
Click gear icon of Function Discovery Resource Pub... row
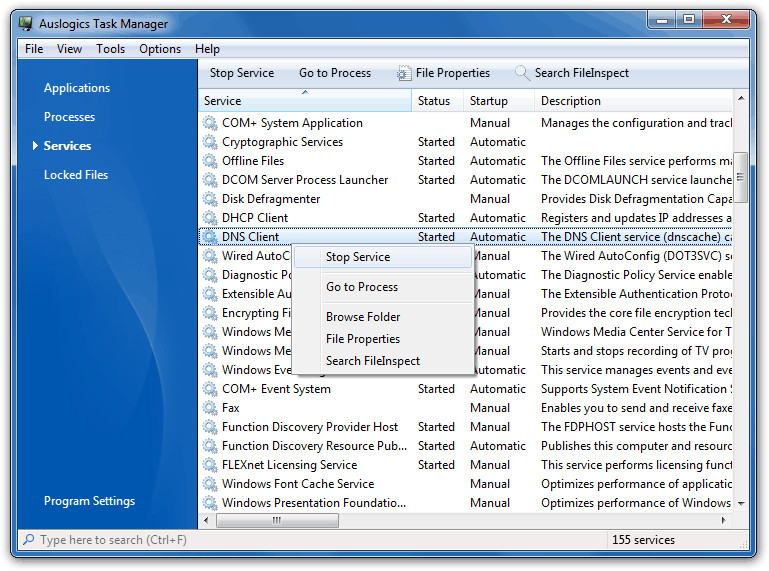click(x=210, y=446)
